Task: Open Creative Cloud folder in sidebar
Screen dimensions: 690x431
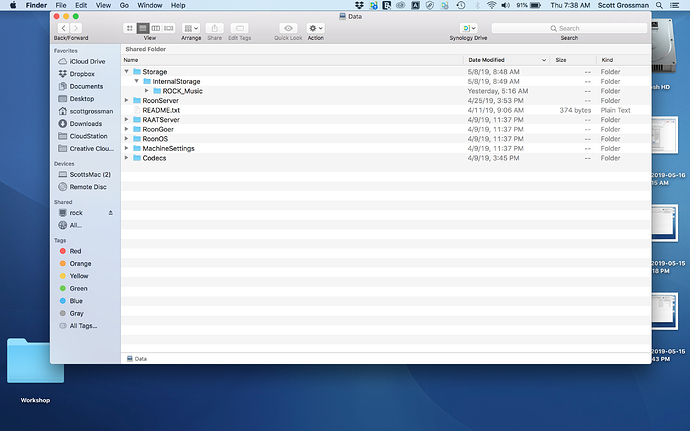Action: [x=92, y=148]
